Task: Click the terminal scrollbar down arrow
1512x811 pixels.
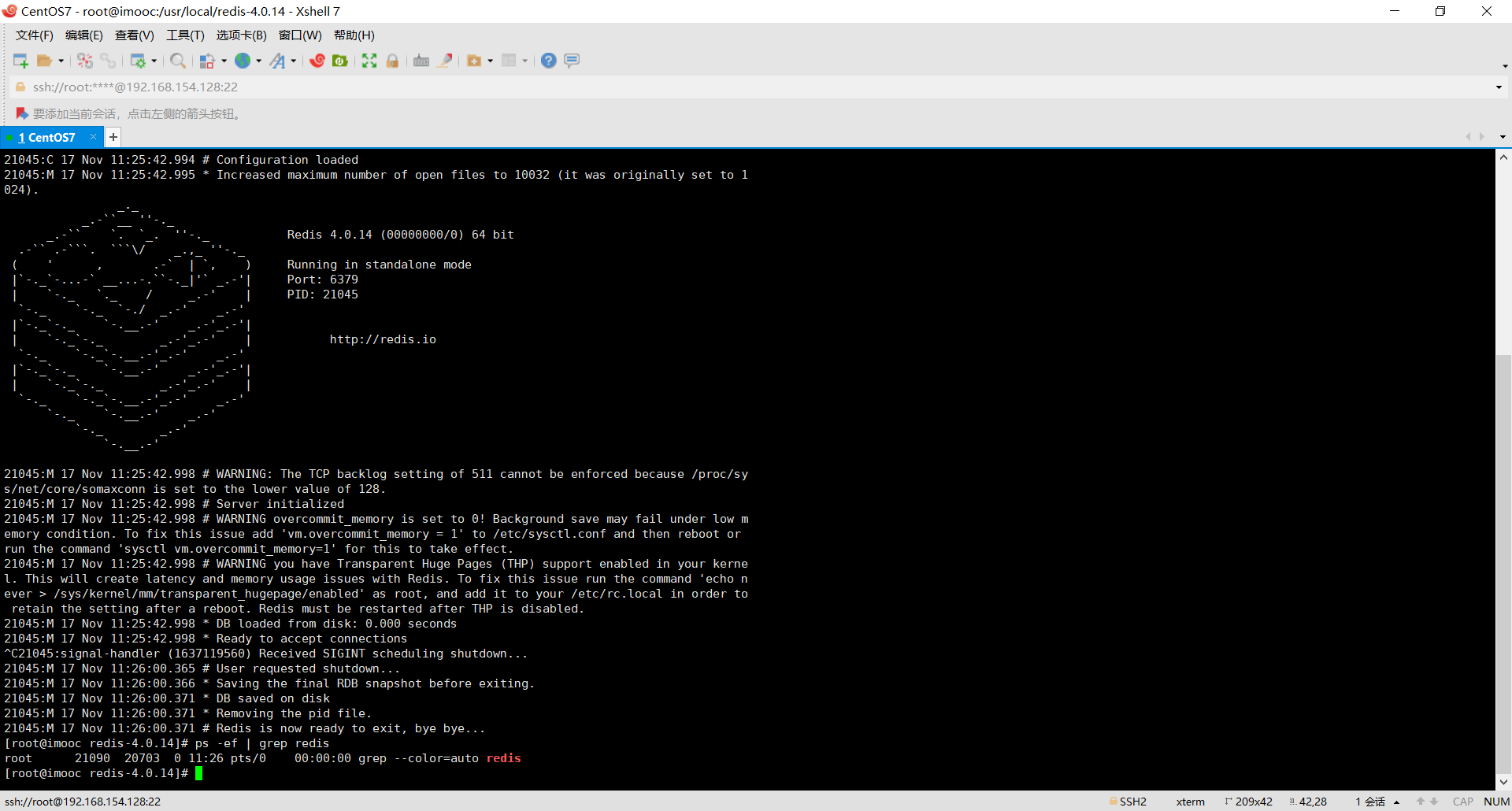Action: [x=1503, y=782]
